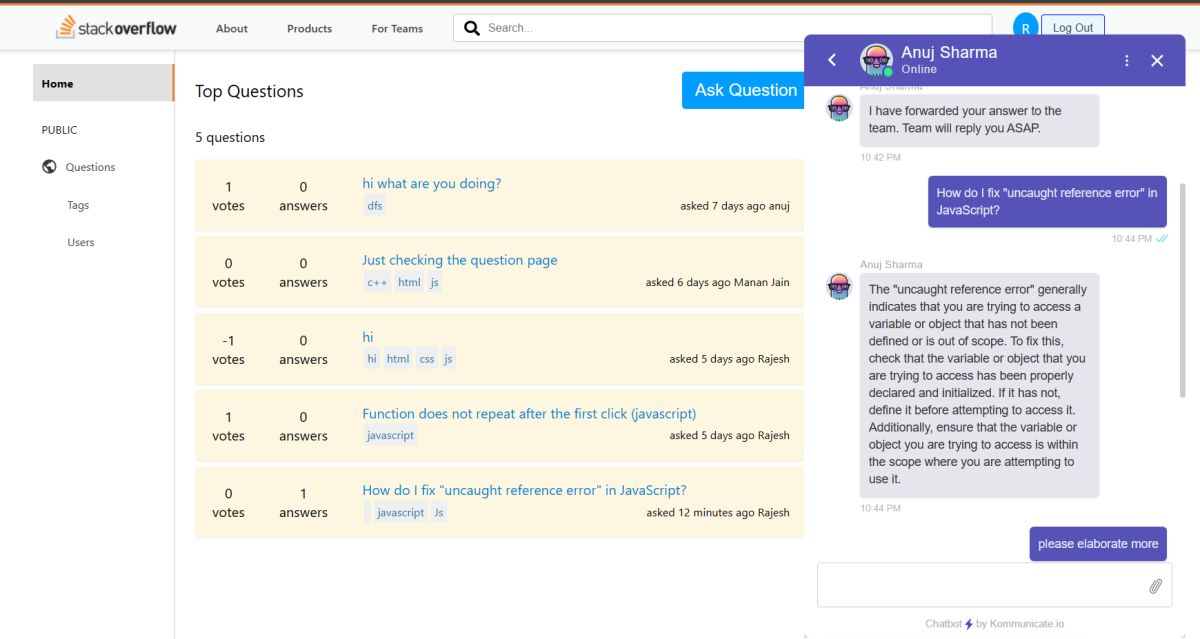The width and height of the screenshot is (1200, 639).
Task: Click the chat back arrow
Action: 832,60
